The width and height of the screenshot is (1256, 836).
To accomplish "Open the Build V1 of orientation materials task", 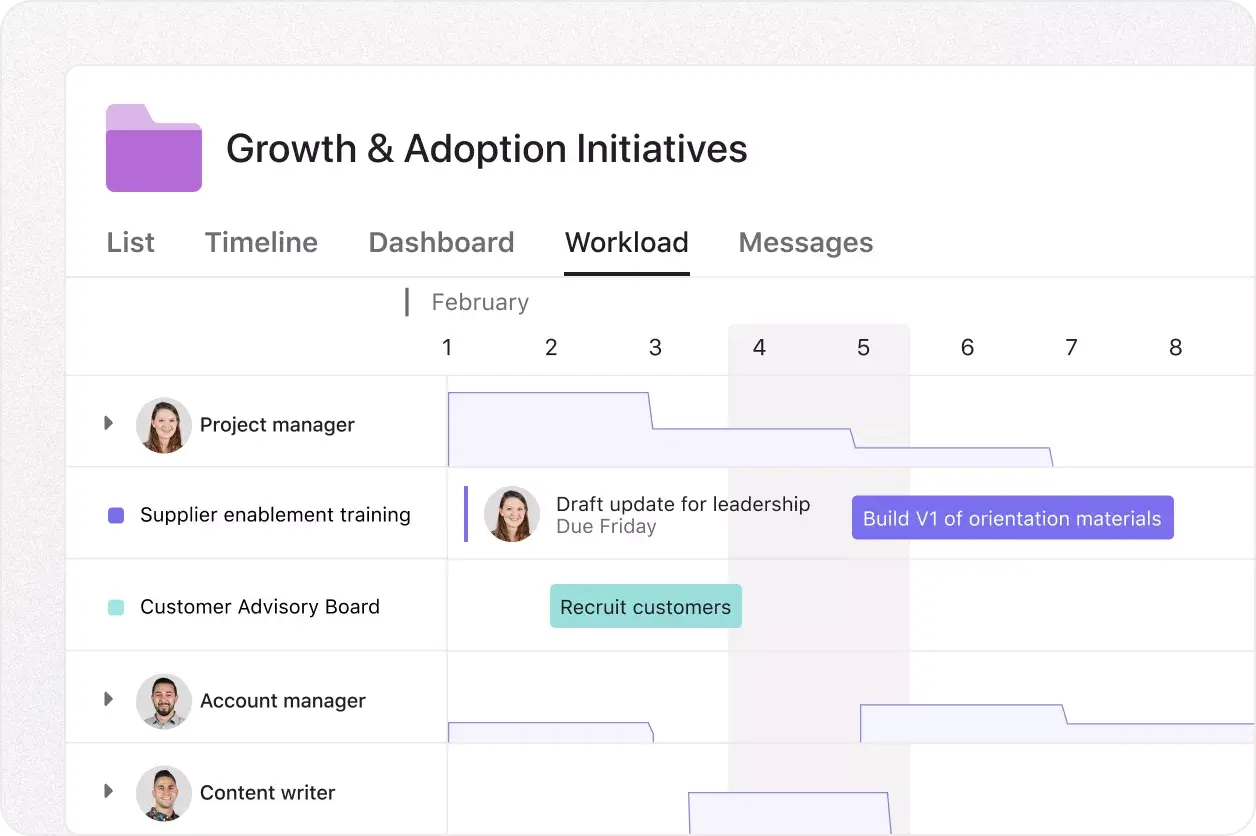I will [x=1012, y=518].
